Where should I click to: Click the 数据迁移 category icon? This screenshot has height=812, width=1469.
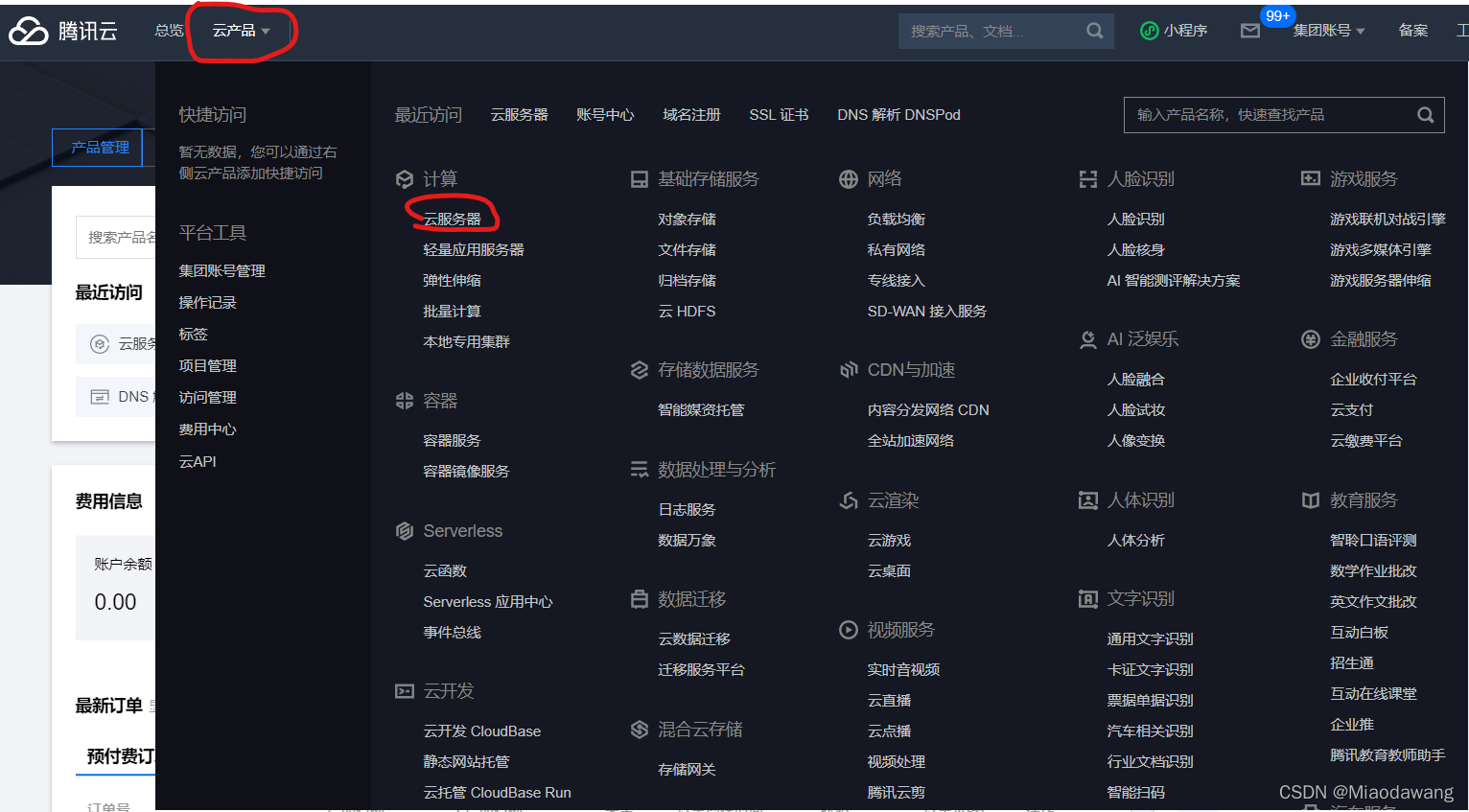point(640,599)
